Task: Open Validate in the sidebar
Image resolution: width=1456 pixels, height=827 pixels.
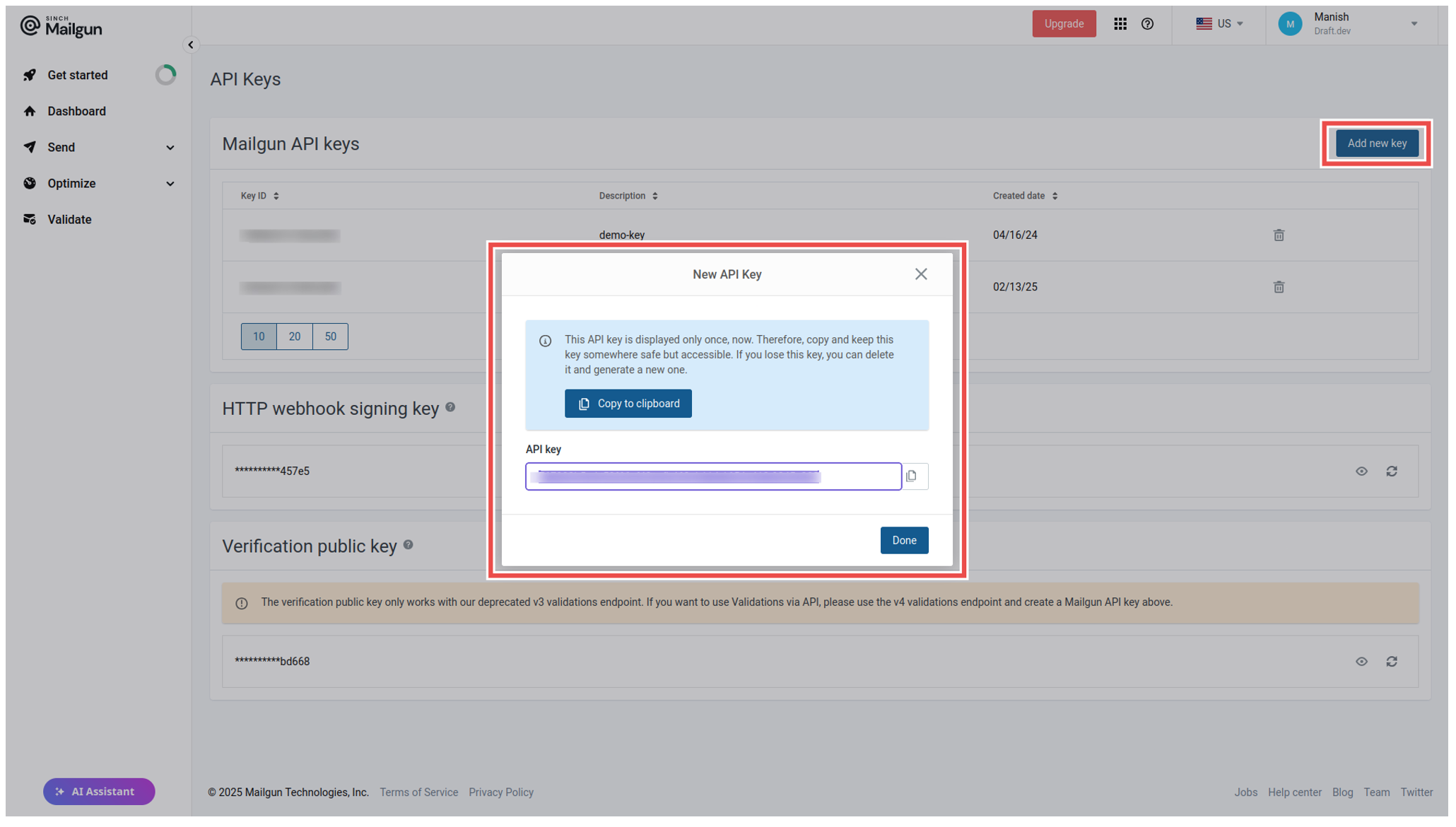Action: coord(69,219)
